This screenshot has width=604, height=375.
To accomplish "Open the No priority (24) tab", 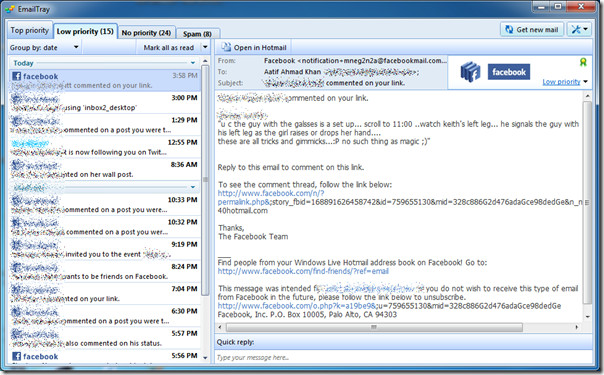I will point(146,33).
